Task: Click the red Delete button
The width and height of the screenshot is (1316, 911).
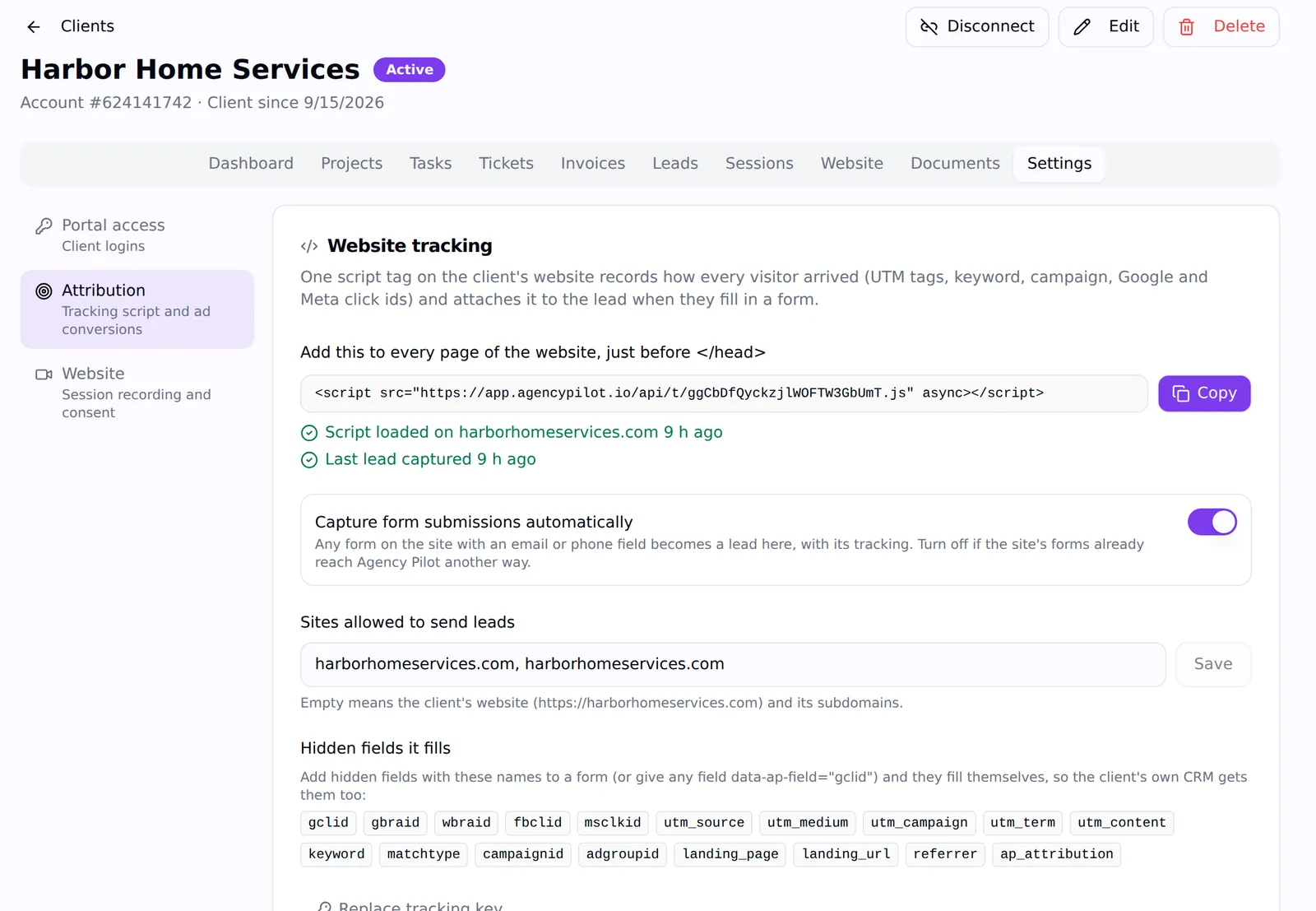Action: [x=1221, y=26]
